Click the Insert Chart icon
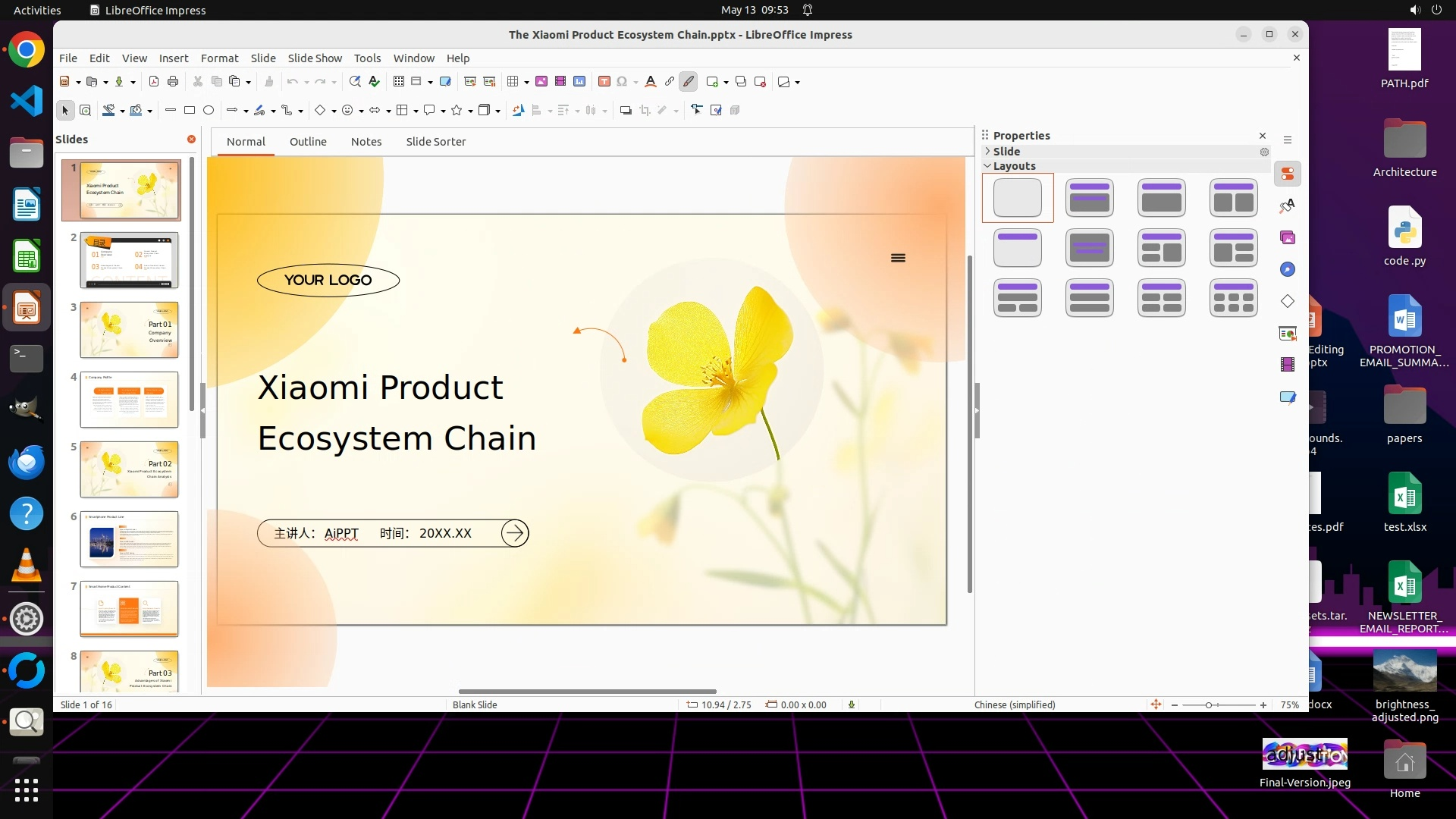1456x819 pixels. (x=579, y=82)
